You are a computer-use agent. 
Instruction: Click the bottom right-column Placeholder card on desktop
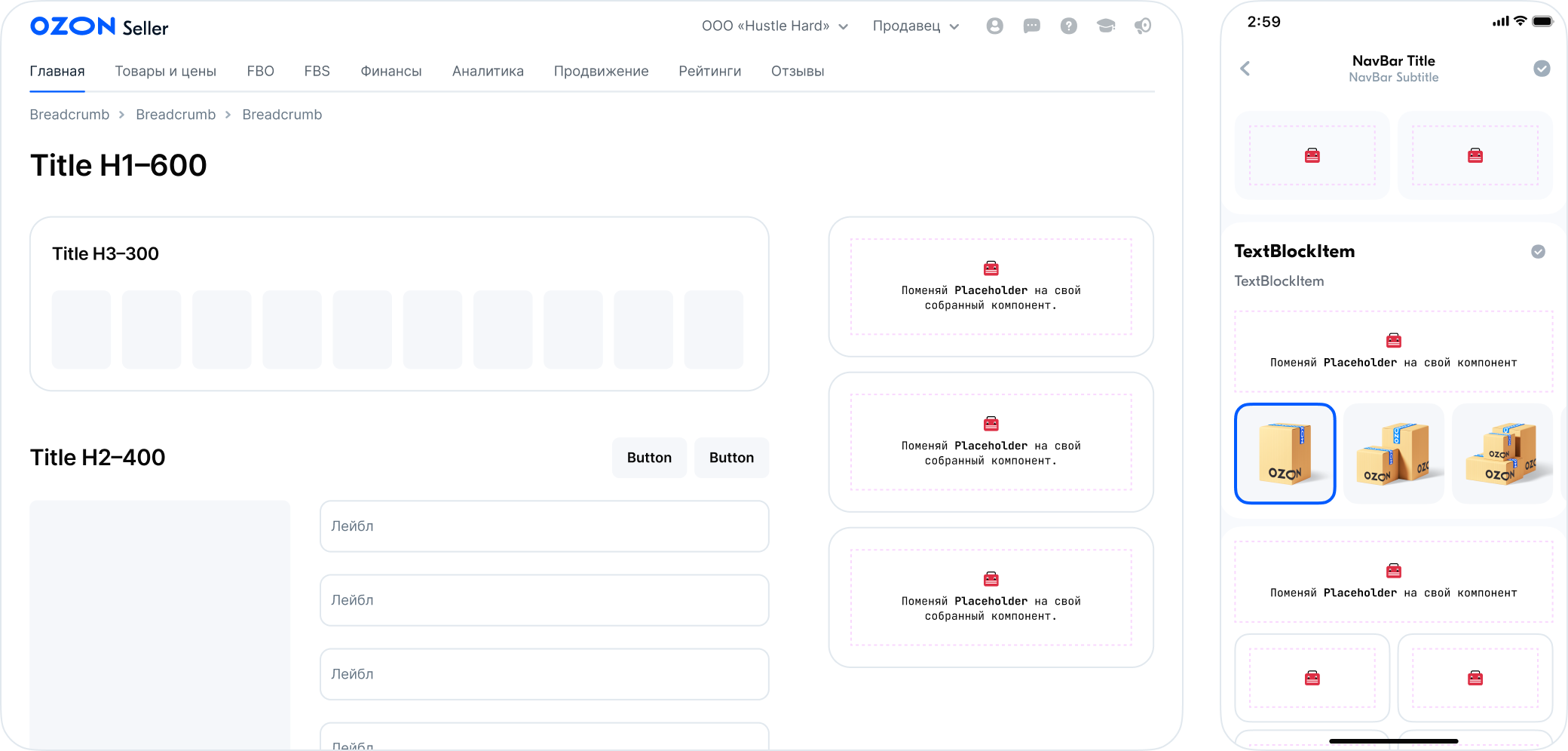[x=991, y=597]
